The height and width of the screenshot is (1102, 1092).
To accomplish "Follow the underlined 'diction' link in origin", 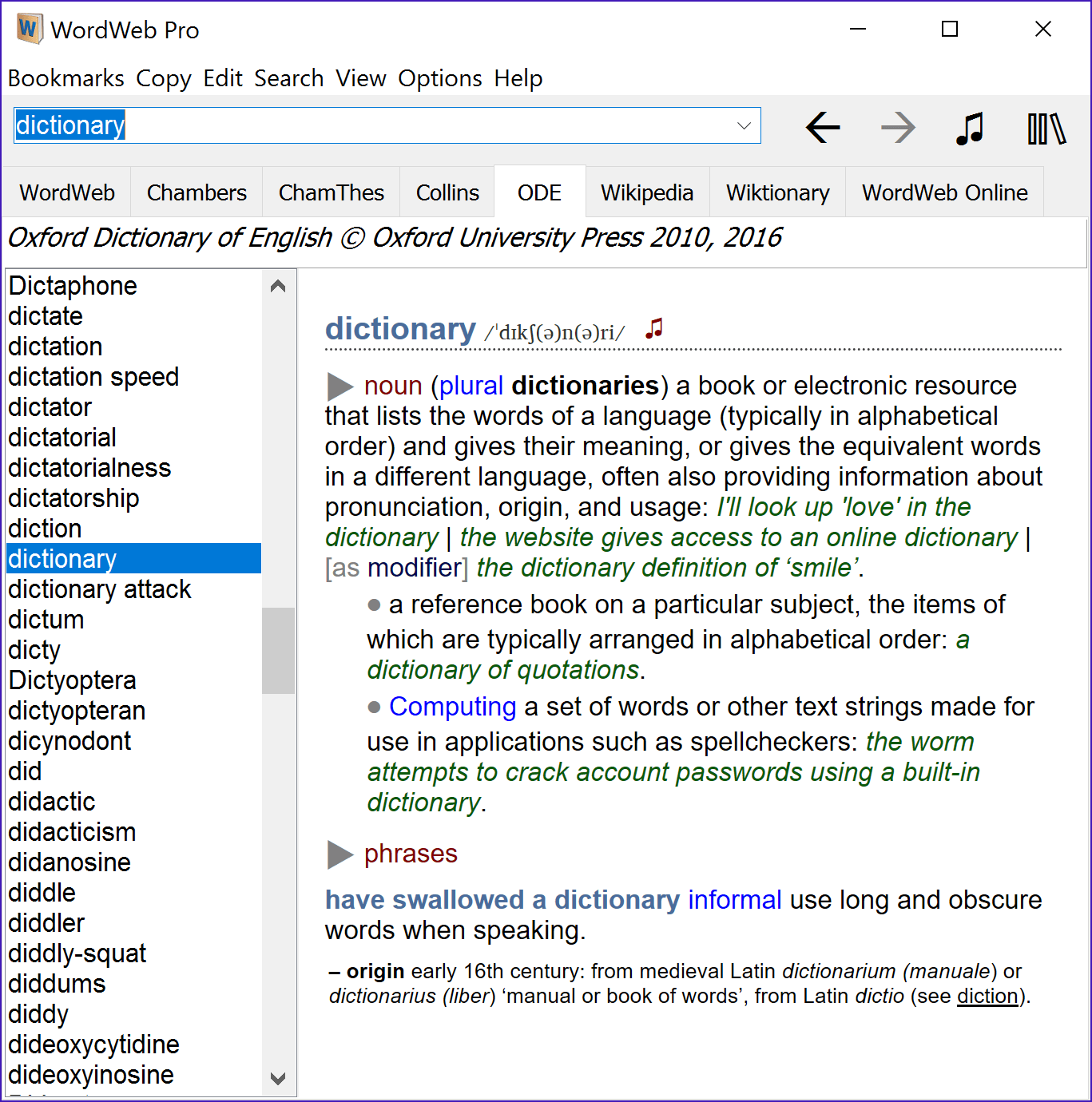I will point(987,996).
